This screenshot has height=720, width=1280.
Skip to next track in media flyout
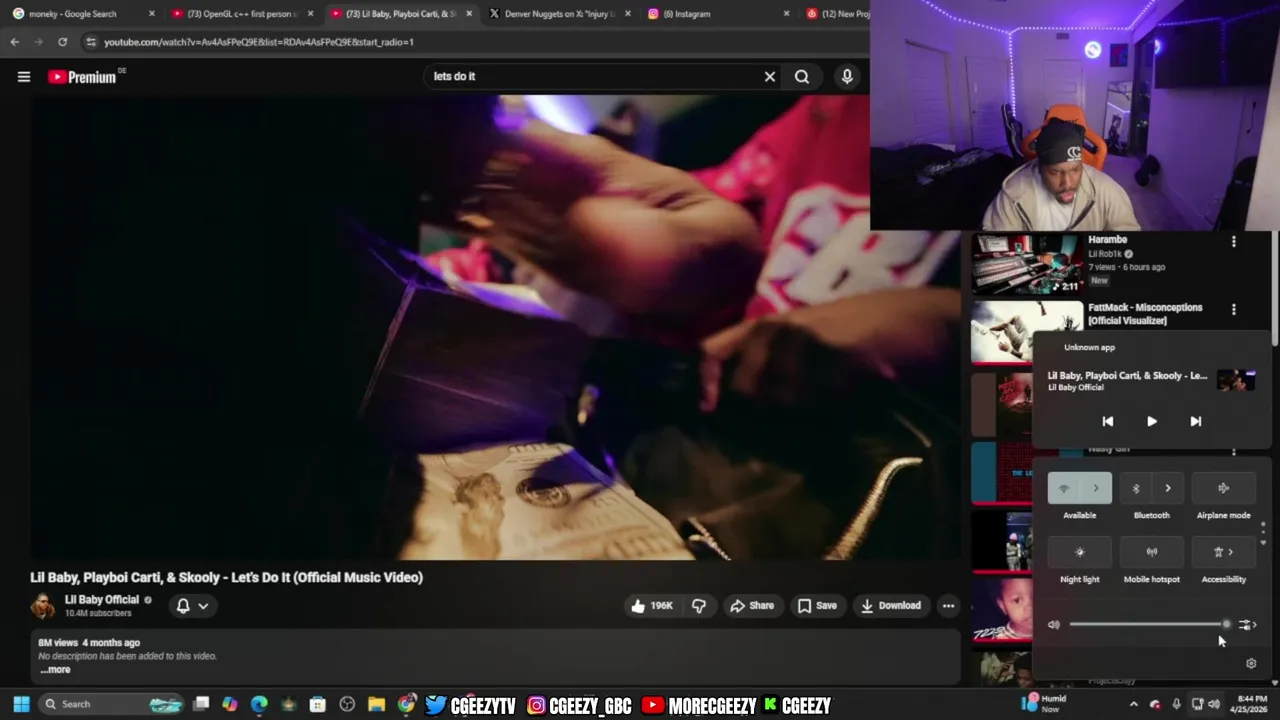click(1195, 422)
